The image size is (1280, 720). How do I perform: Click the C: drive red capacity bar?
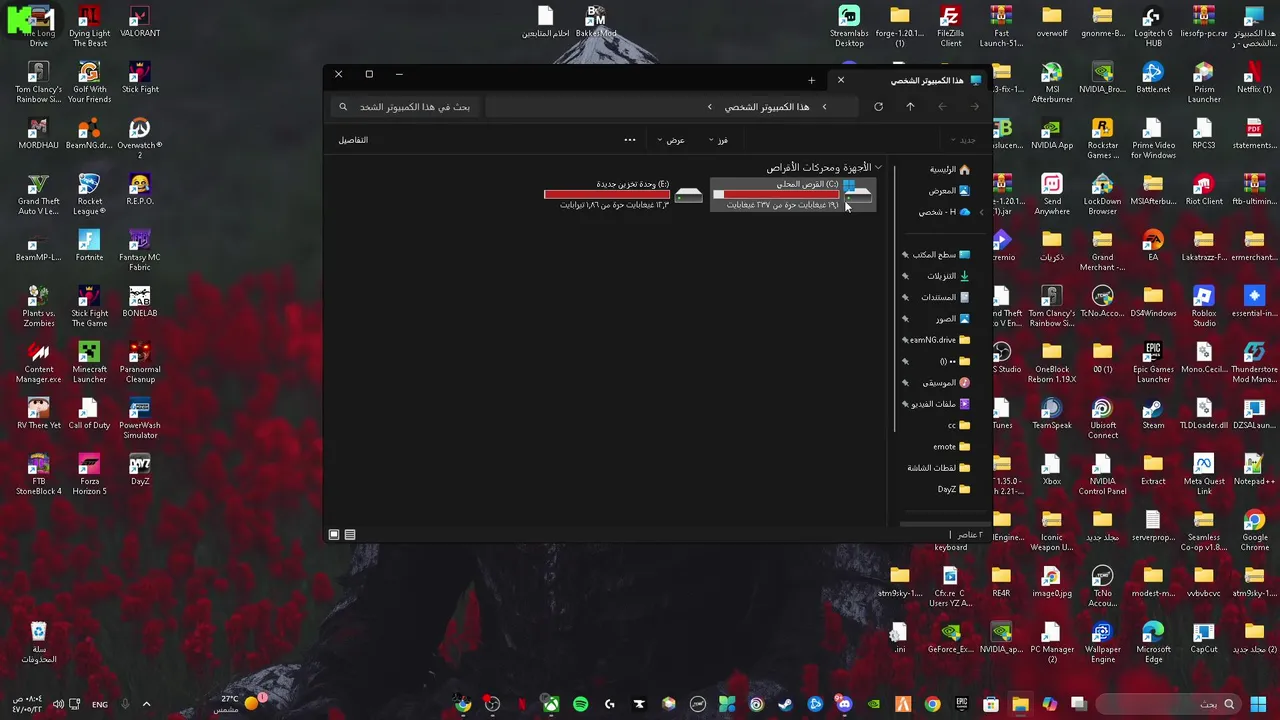(776, 194)
